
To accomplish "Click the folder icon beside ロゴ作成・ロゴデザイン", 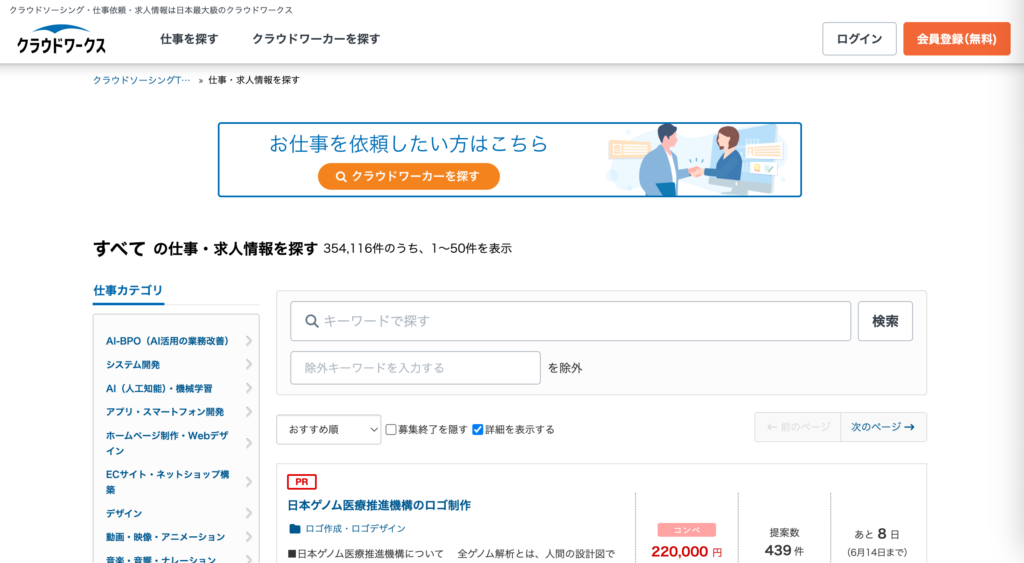I will coord(295,528).
